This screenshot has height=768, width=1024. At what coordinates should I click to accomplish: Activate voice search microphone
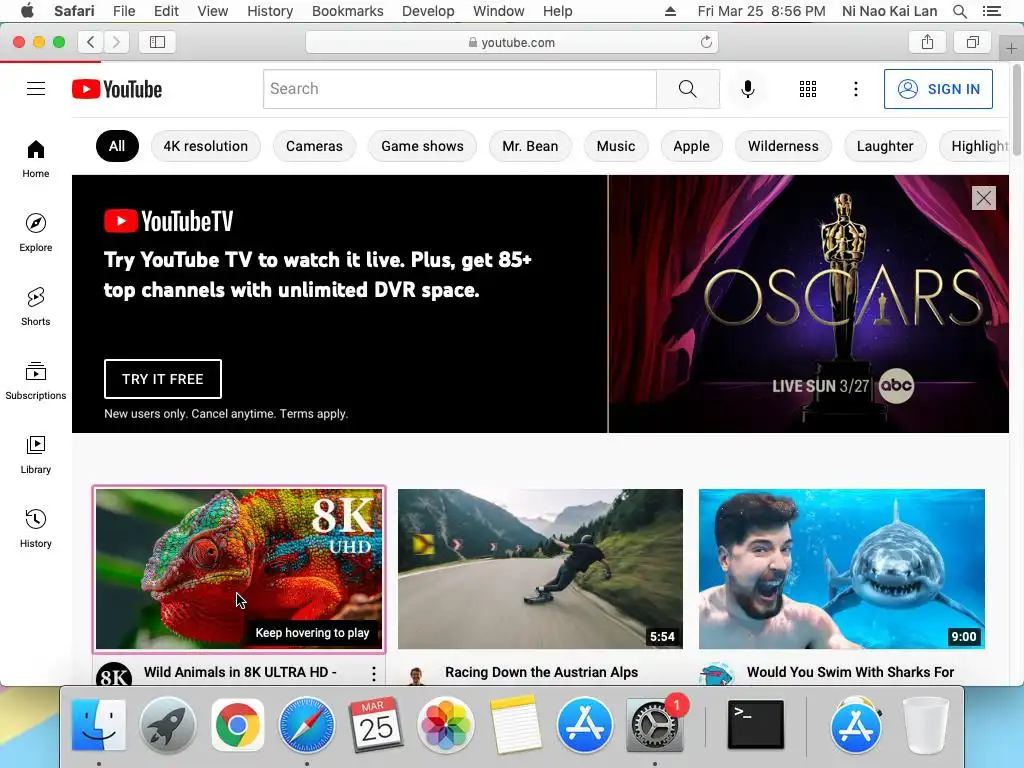pyautogui.click(x=748, y=89)
